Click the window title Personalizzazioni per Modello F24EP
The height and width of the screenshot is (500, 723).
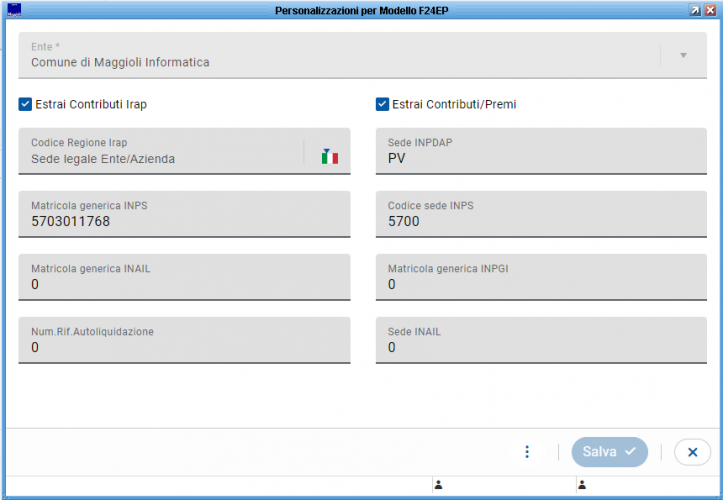[x=362, y=10]
